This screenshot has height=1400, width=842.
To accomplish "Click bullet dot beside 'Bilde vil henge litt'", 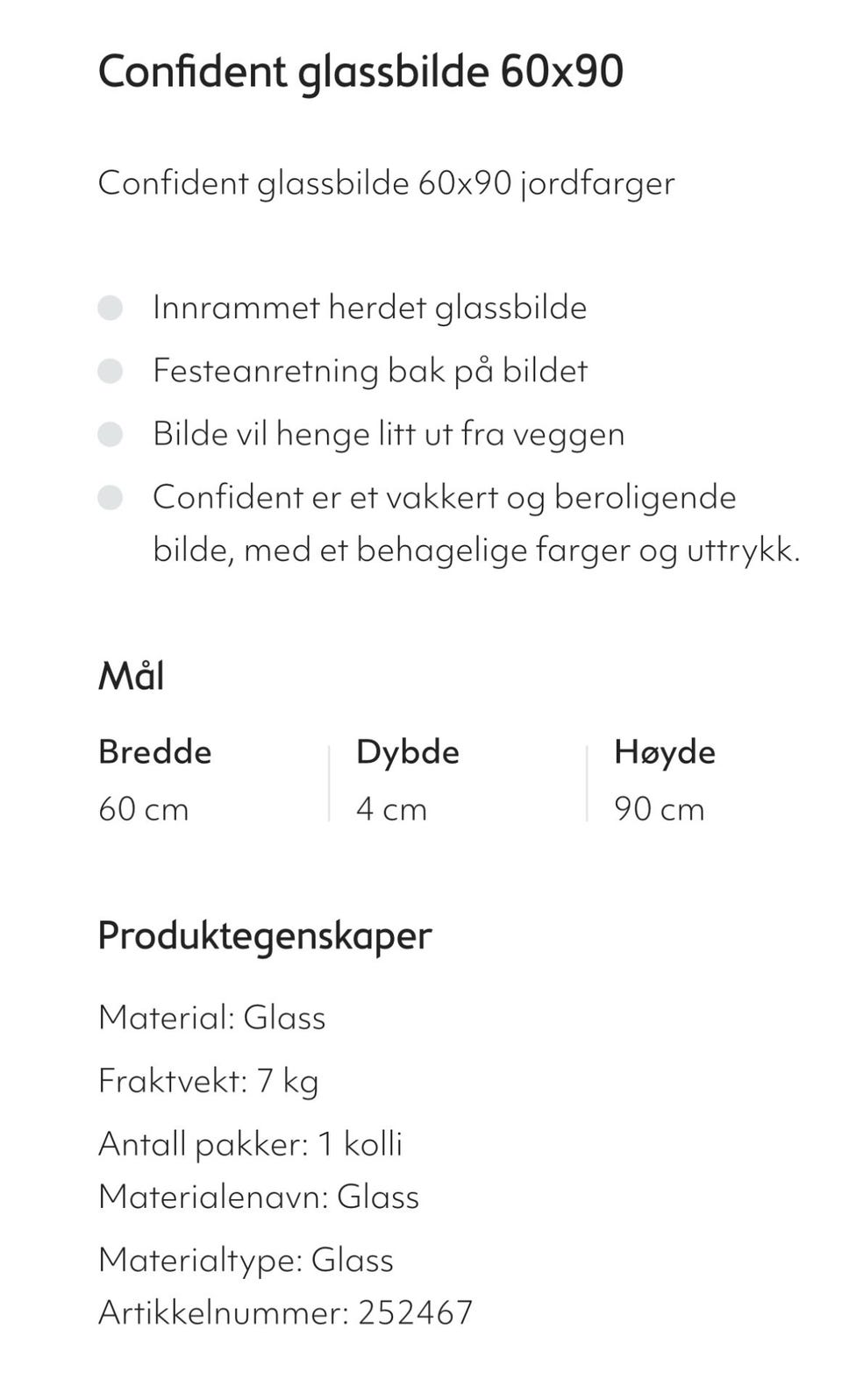I will tap(110, 434).
